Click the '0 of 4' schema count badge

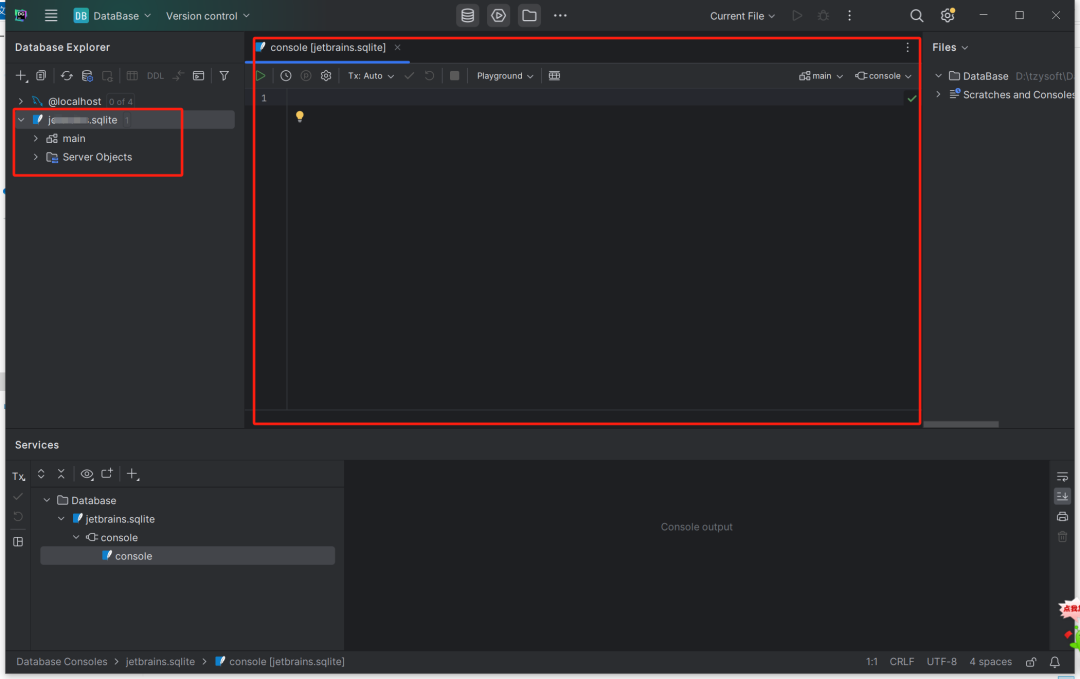[121, 101]
